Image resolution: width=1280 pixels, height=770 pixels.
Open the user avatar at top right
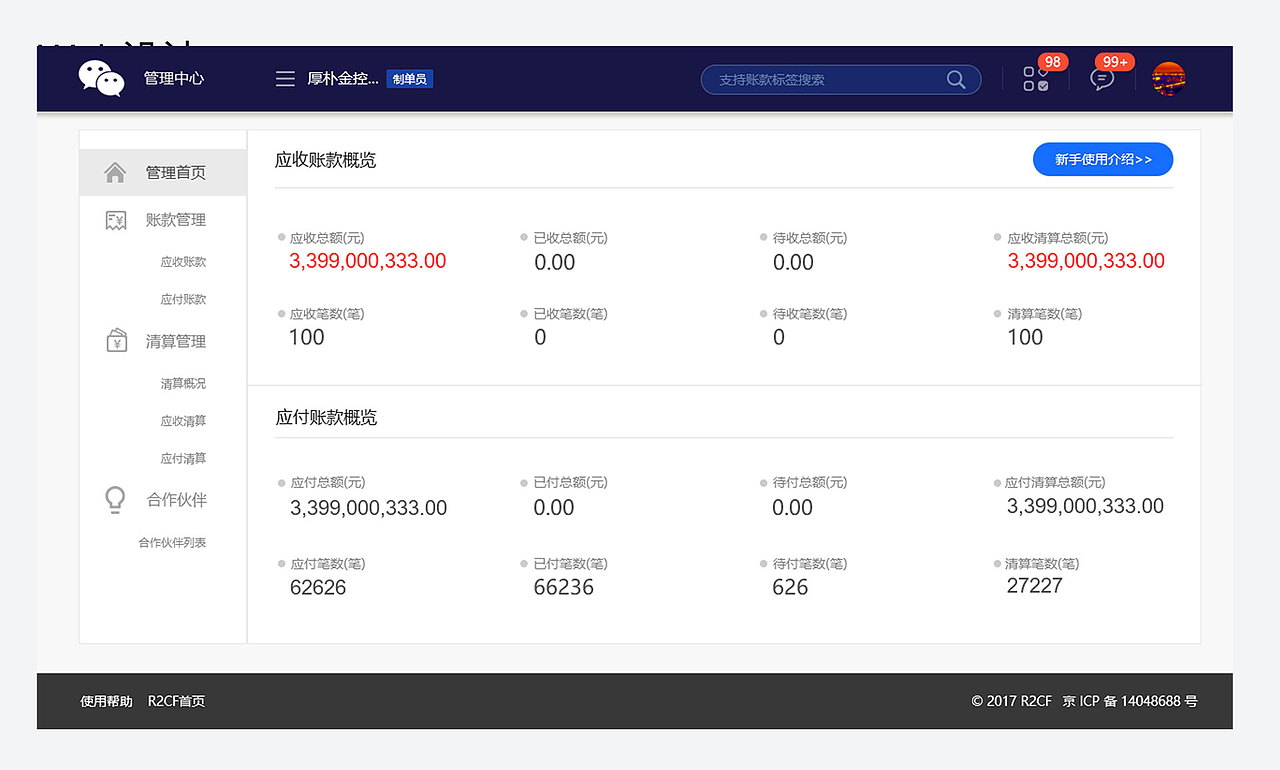pyautogui.click(x=1168, y=78)
